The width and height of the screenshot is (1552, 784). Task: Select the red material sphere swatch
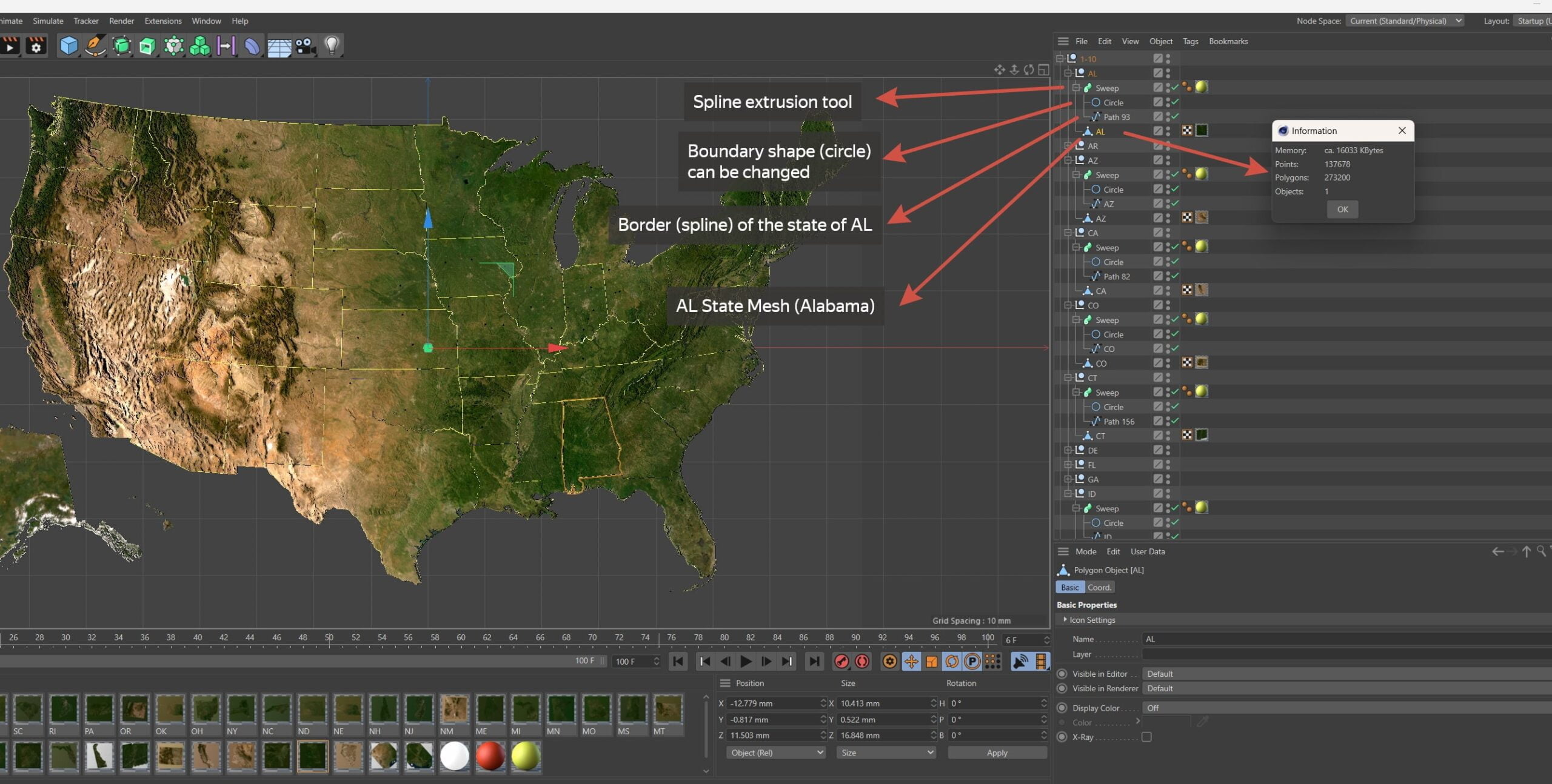coord(490,756)
